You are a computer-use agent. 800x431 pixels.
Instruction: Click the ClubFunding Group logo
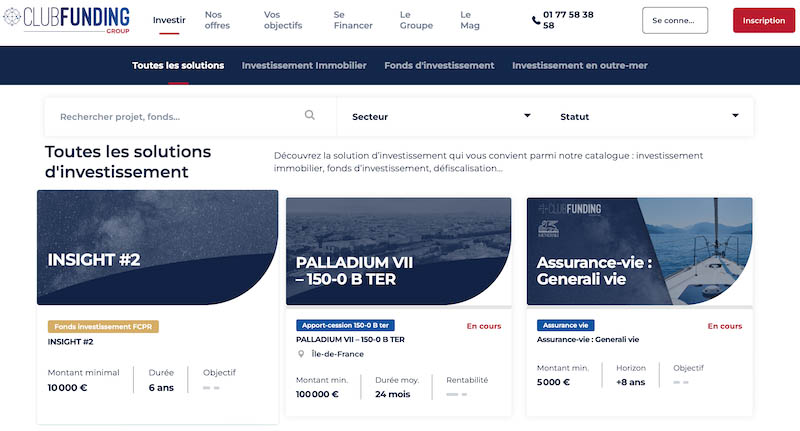click(x=66, y=19)
